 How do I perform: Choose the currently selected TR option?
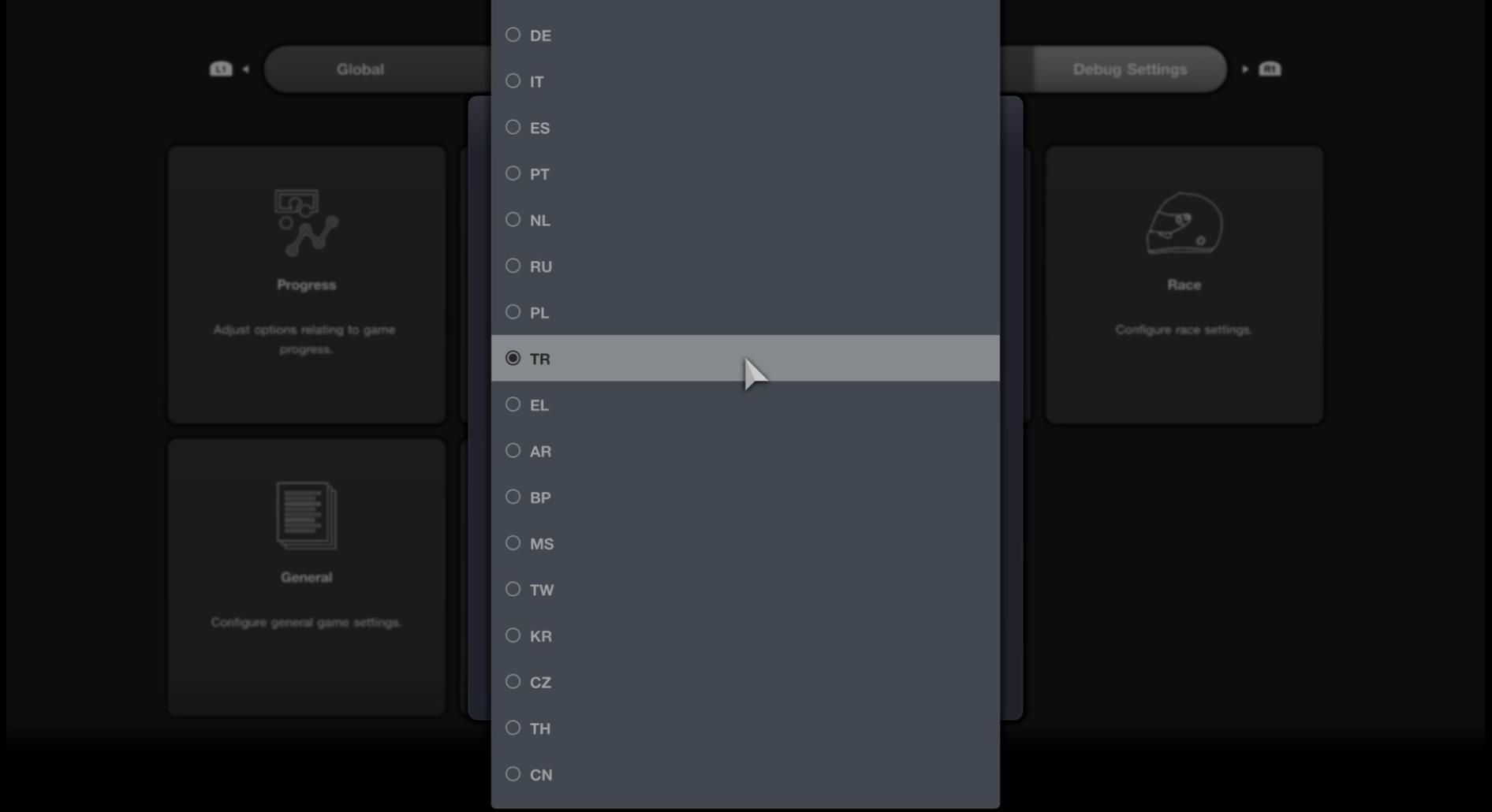pyautogui.click(x=513, y=359)
